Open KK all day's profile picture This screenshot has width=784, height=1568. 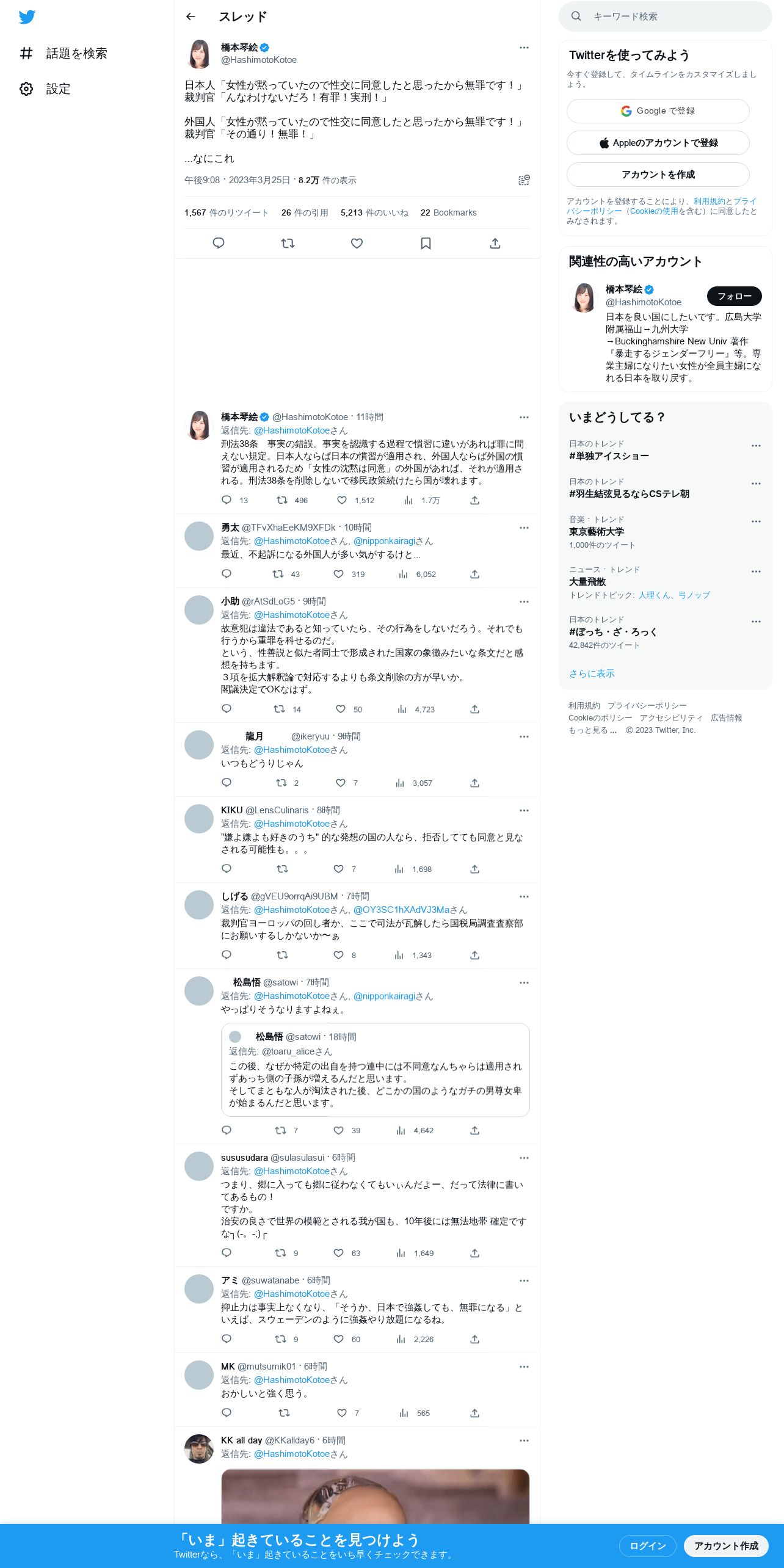point(199,1449)
